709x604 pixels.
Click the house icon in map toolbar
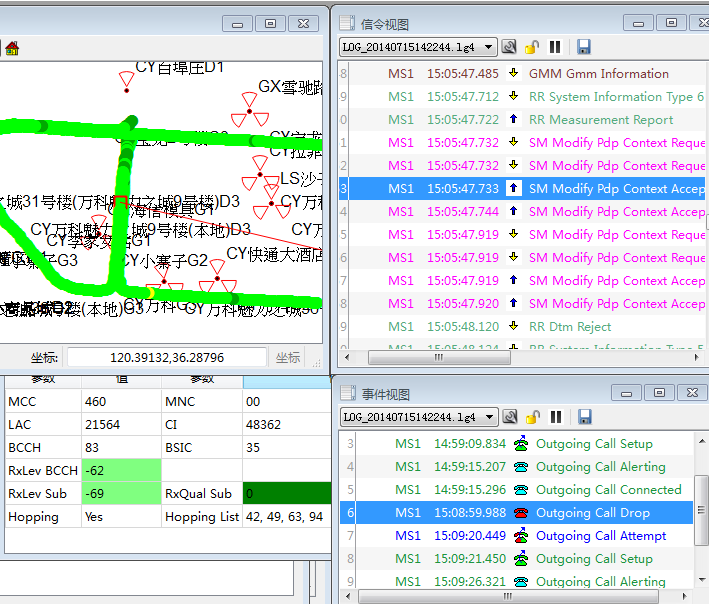tap(11, 48)
